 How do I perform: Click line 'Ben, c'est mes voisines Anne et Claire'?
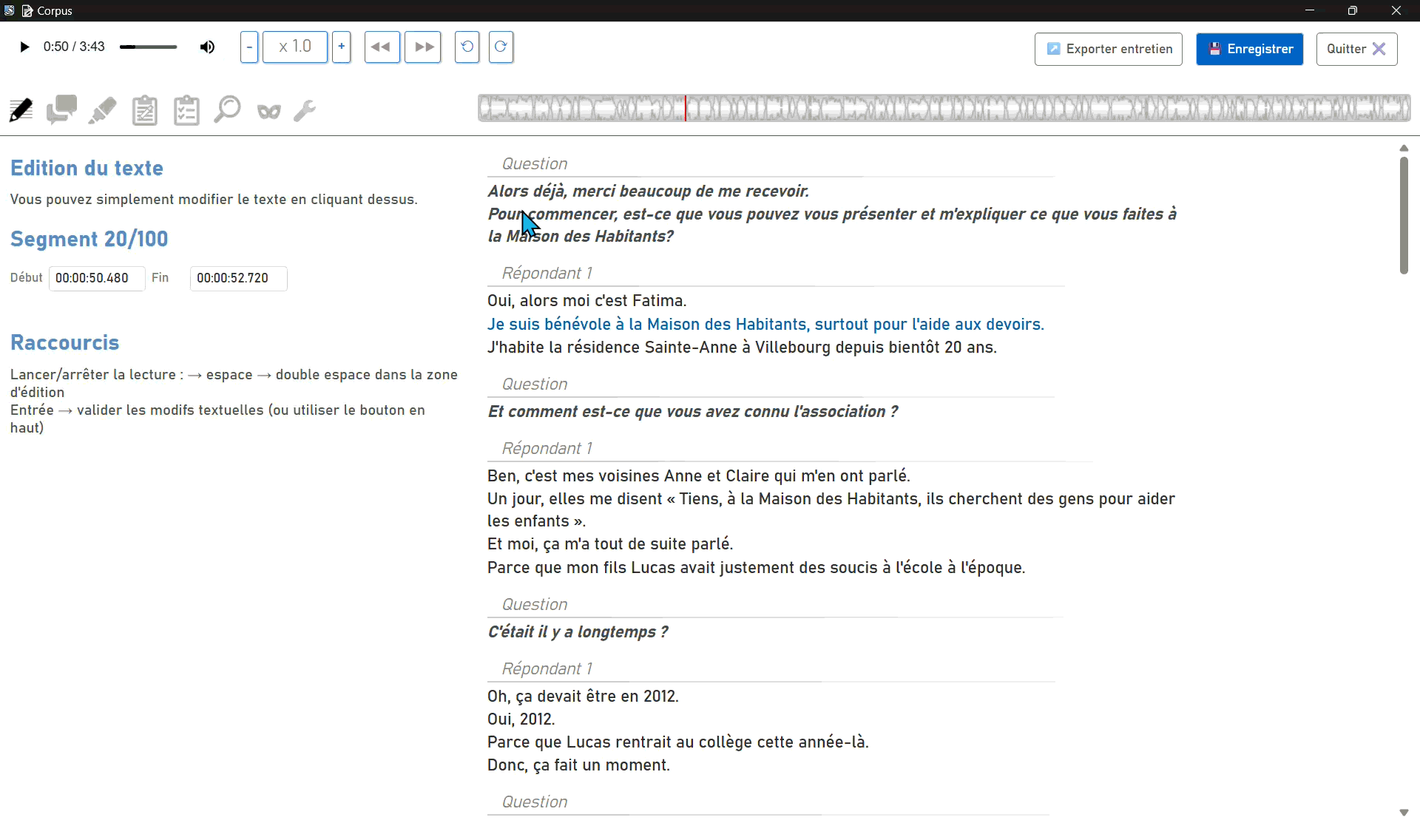tap(699, 476)
